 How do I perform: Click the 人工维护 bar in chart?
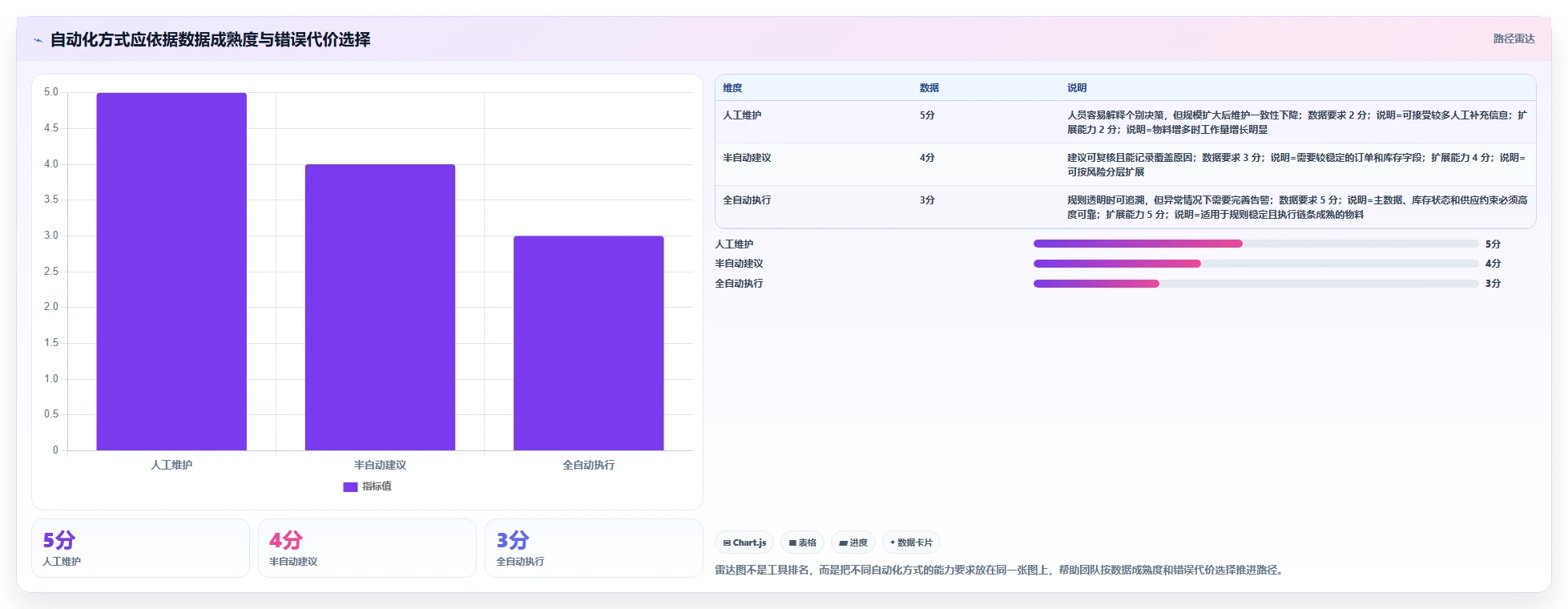(171, 271)
